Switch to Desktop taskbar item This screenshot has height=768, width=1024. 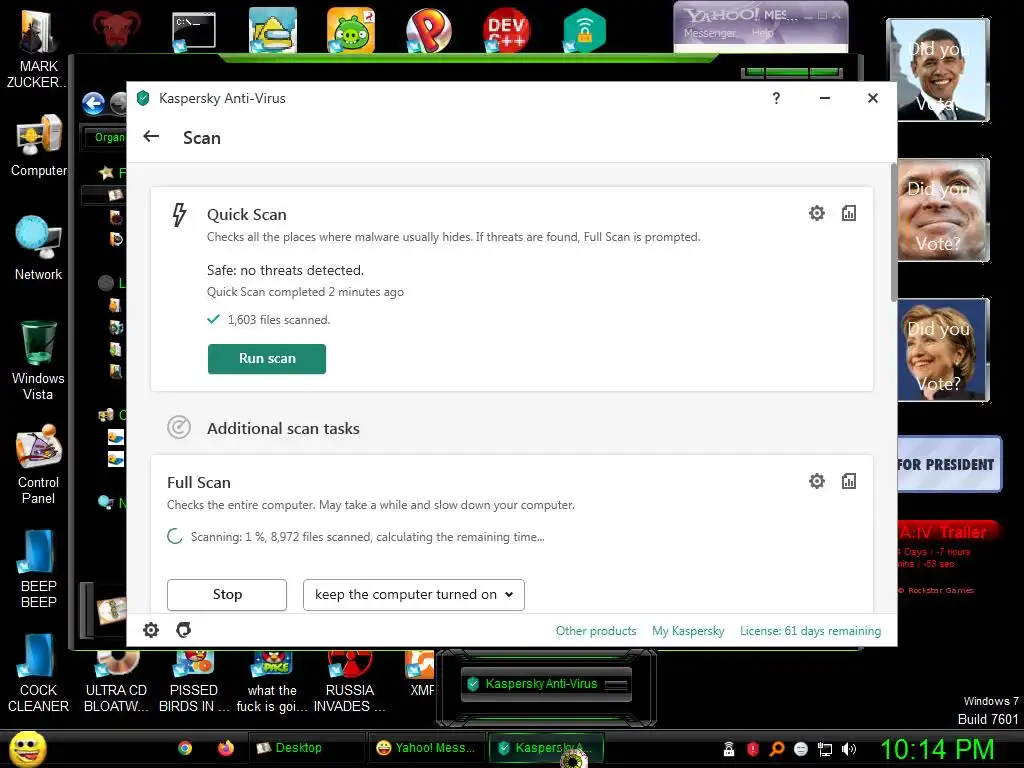[x=306, y=748]
